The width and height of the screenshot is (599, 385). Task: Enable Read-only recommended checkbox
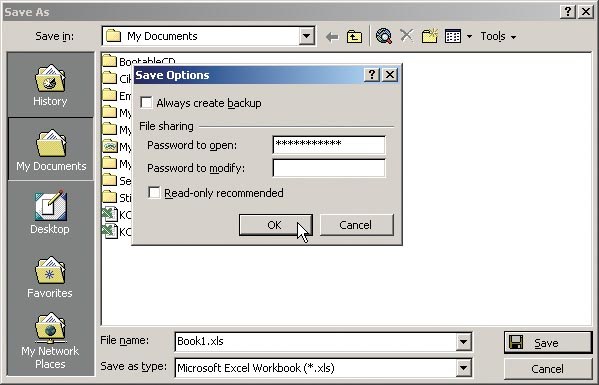(x=154, y=192)
